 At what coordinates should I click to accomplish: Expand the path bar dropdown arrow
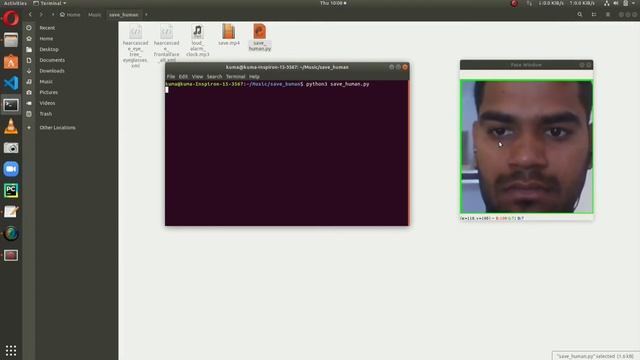146,14
